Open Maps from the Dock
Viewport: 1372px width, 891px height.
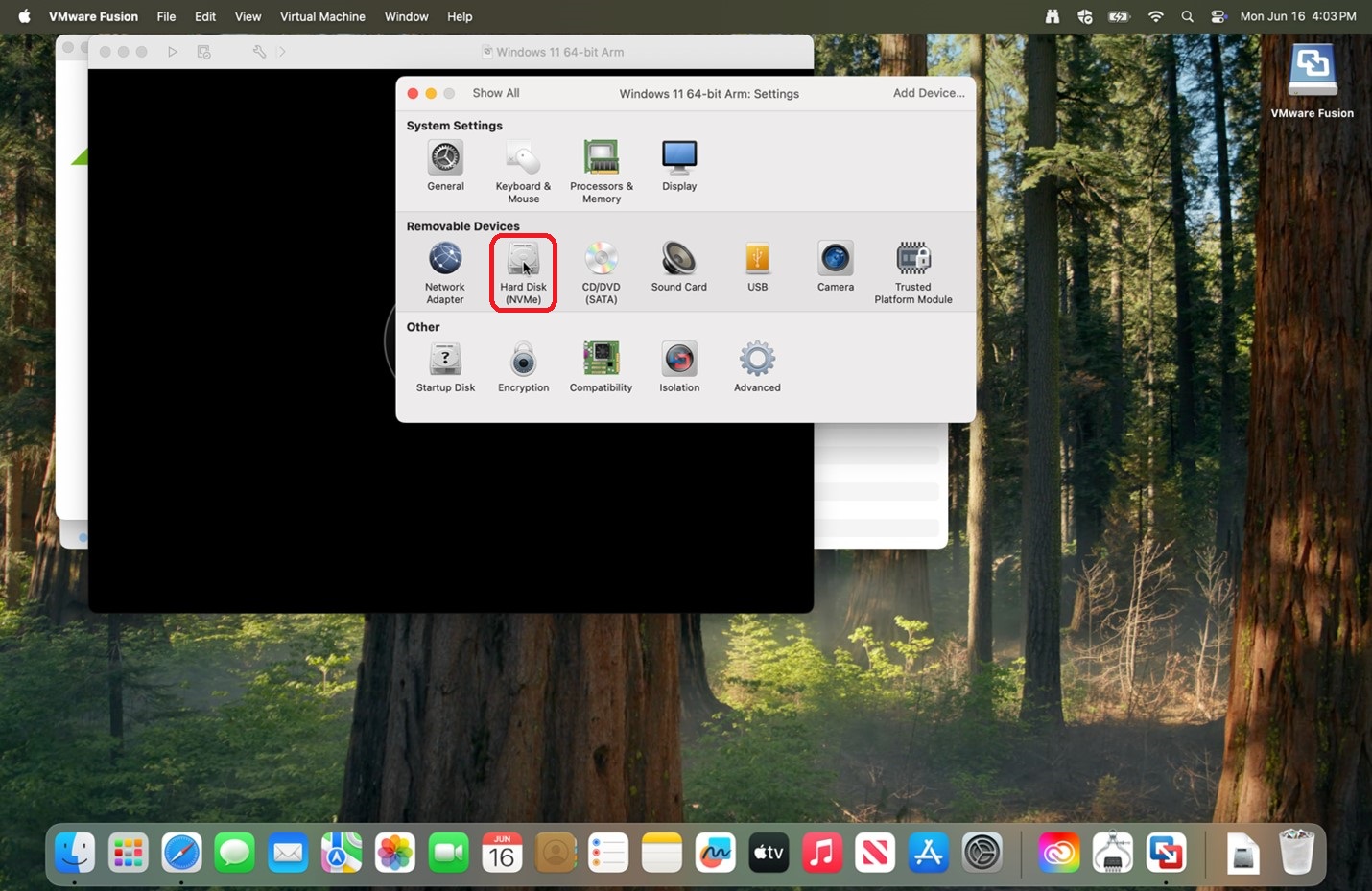[x=342, y=852]
